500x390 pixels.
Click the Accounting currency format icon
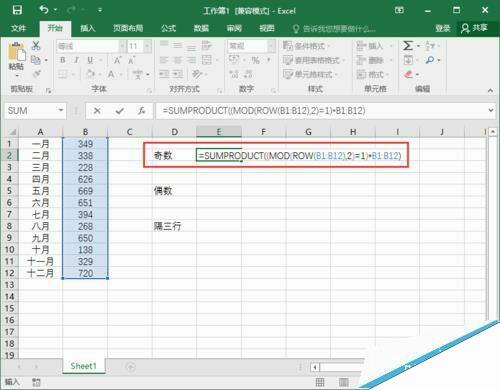pyautogui.click(x=234, y=60)
